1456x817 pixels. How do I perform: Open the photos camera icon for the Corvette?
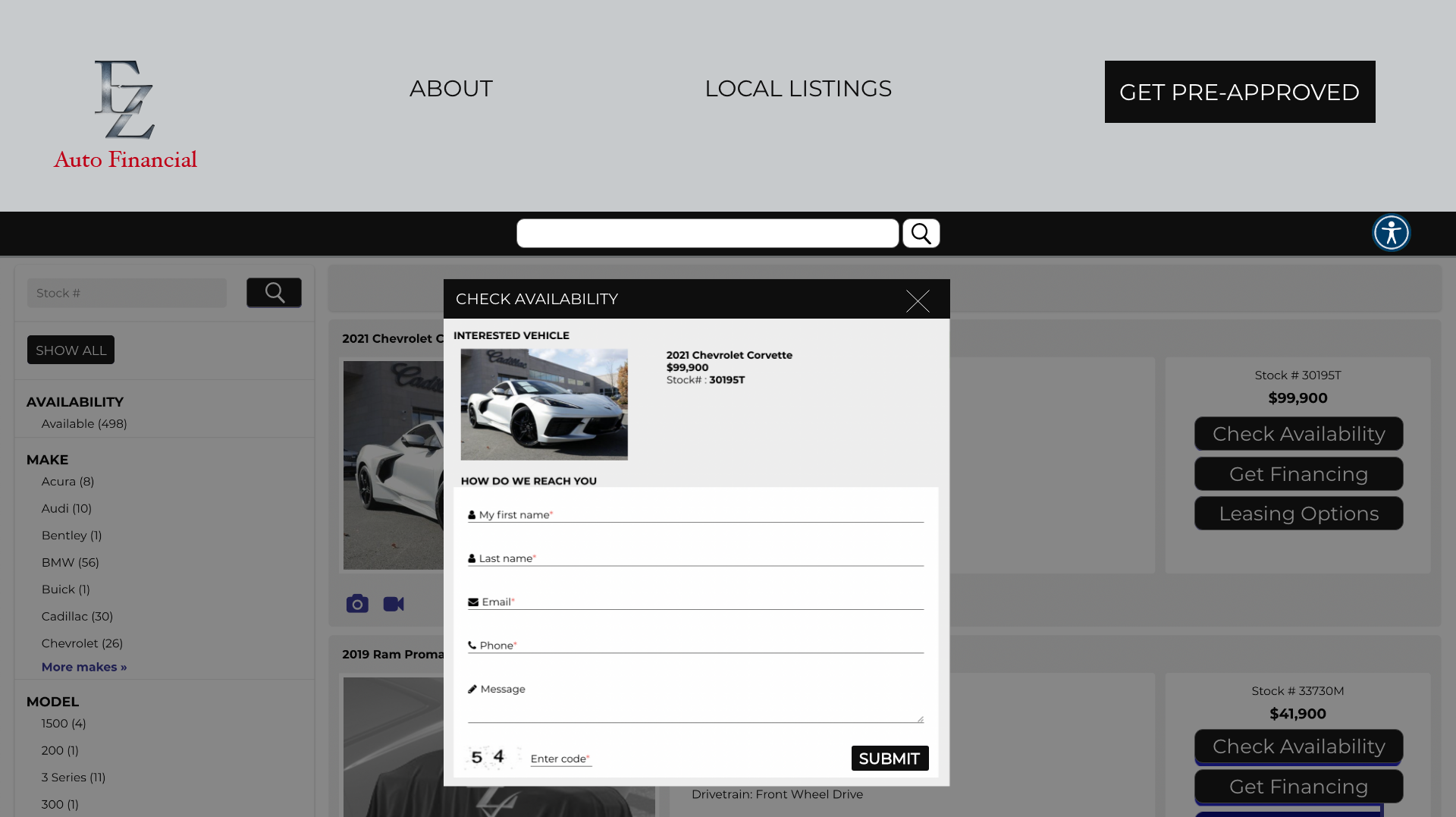pos(357,604)
